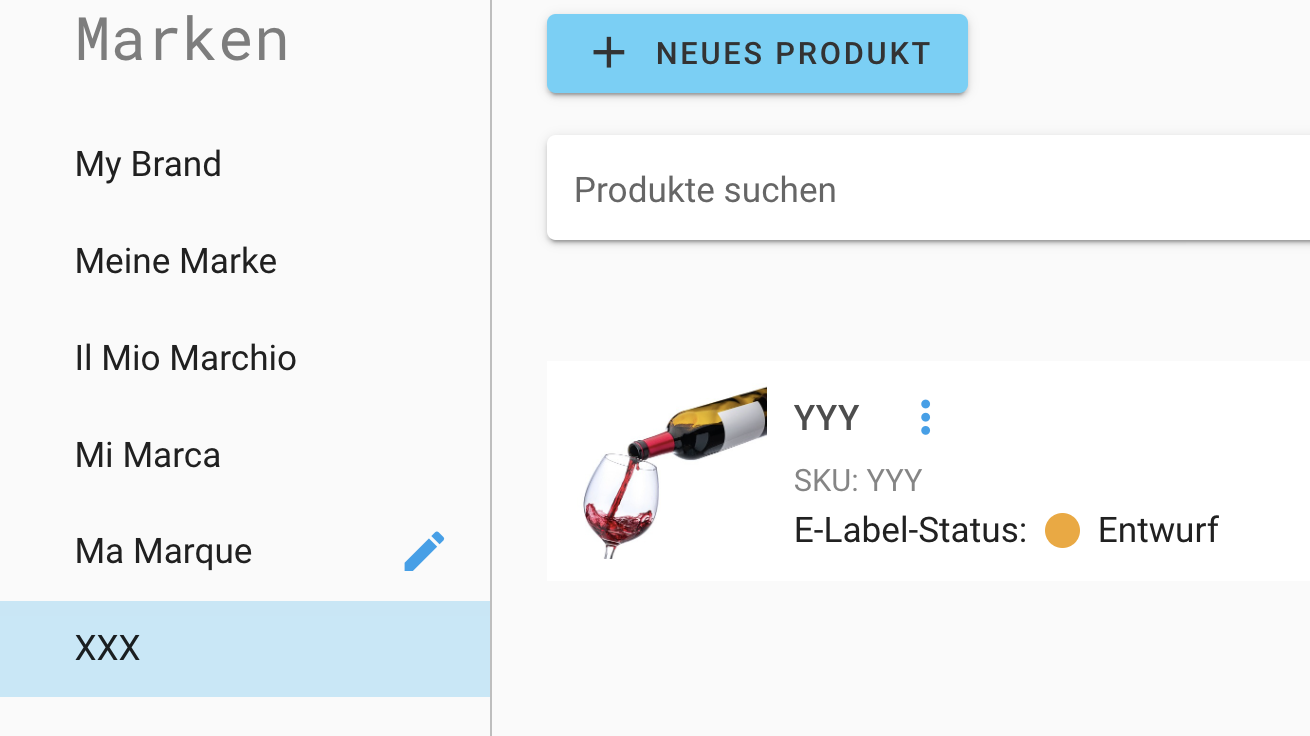Open the wine bottle product thumbnail
Screen dimensions: 1310x736
(675, 472)
